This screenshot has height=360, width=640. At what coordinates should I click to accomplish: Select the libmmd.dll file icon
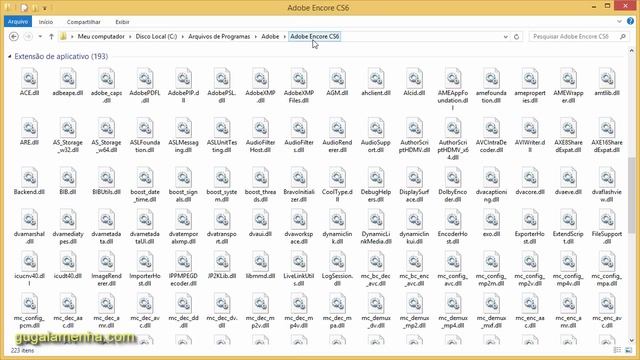(x=260, y=262)
